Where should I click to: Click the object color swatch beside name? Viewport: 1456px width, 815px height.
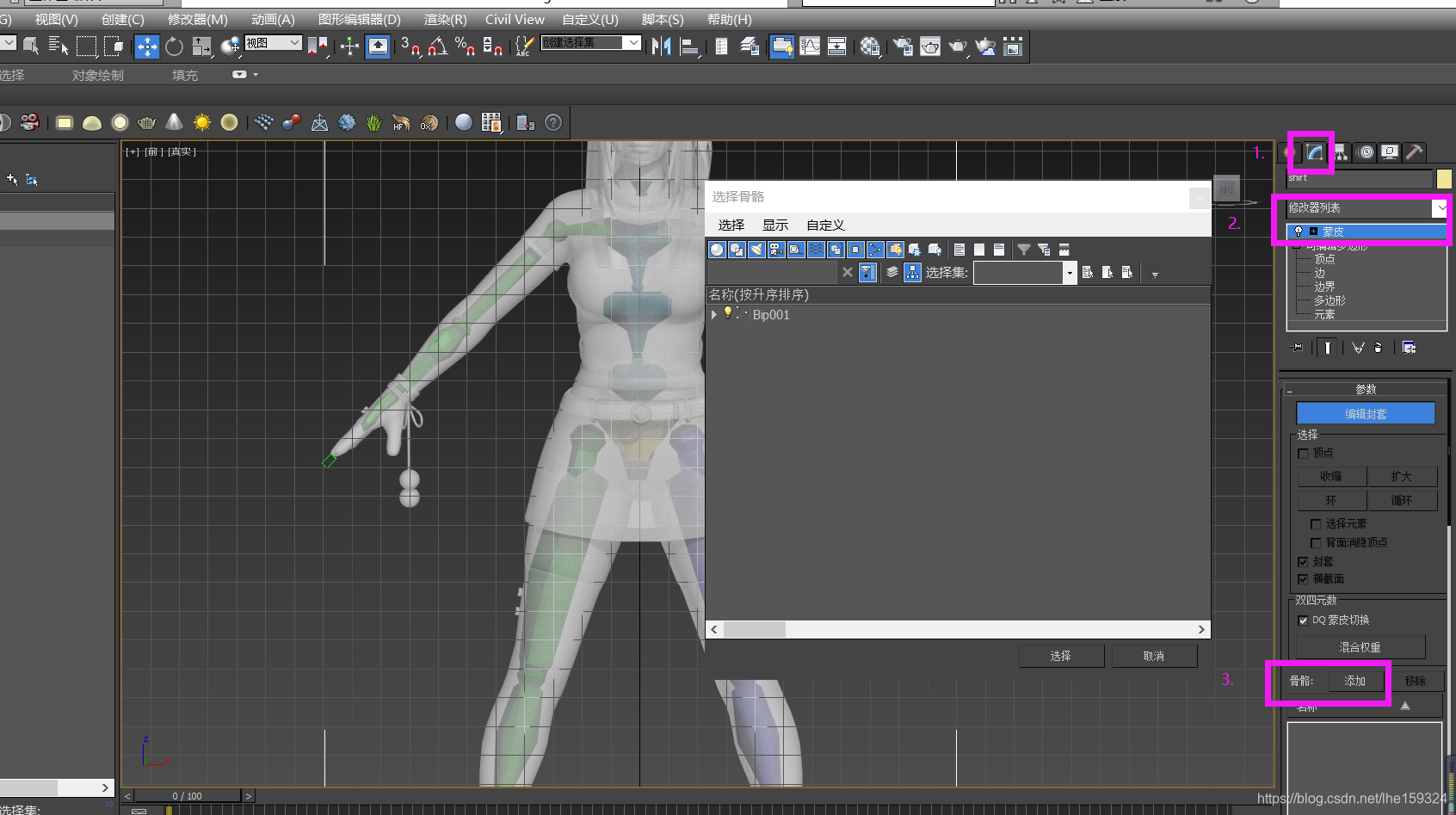1444,178
